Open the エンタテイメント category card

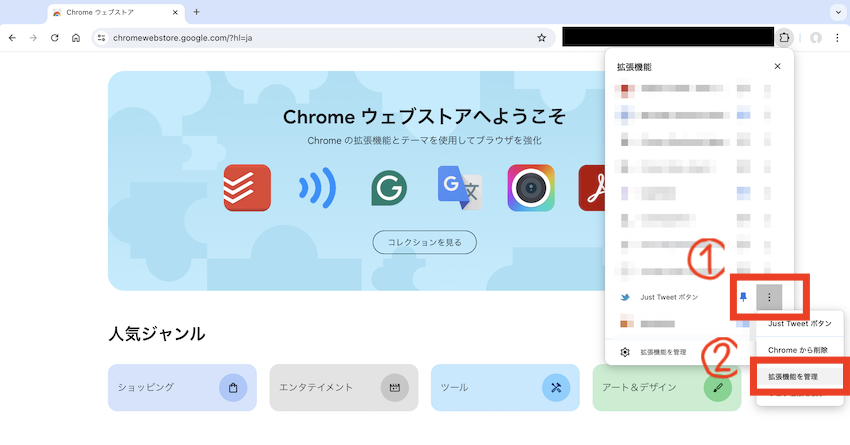tap(344, 388)
